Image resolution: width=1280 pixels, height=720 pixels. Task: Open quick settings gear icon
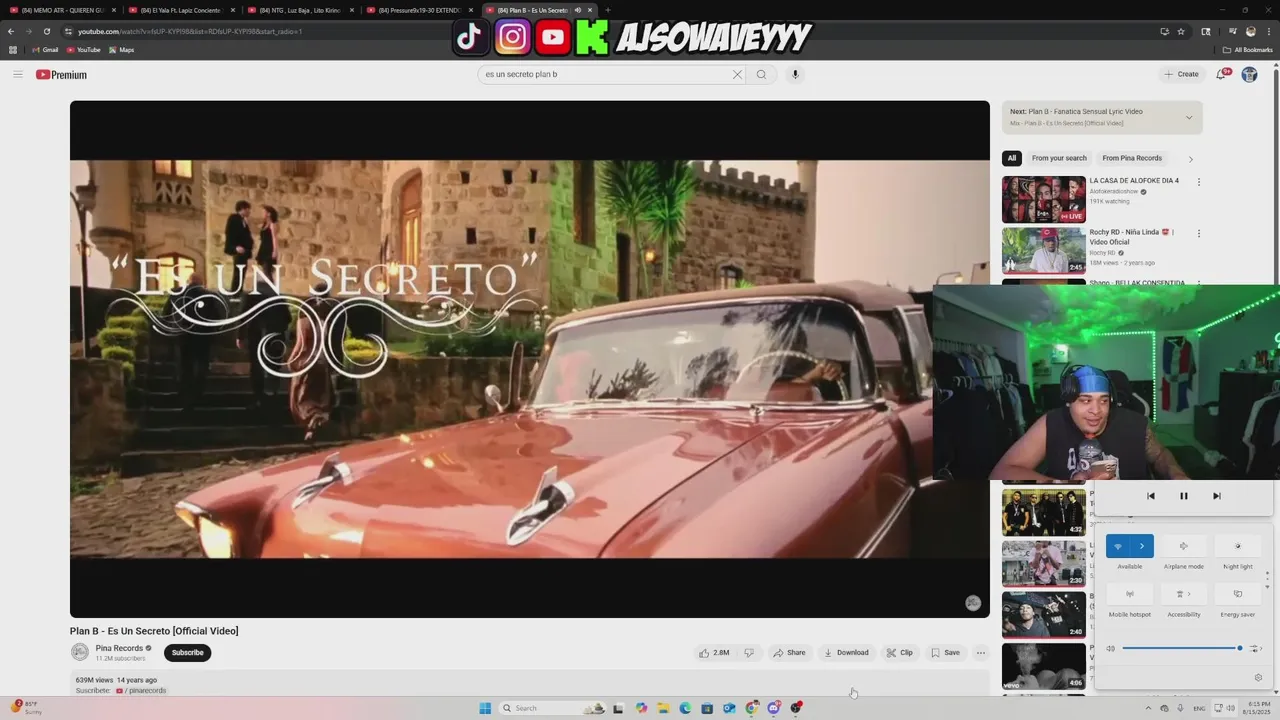[x=1258, y=677]
